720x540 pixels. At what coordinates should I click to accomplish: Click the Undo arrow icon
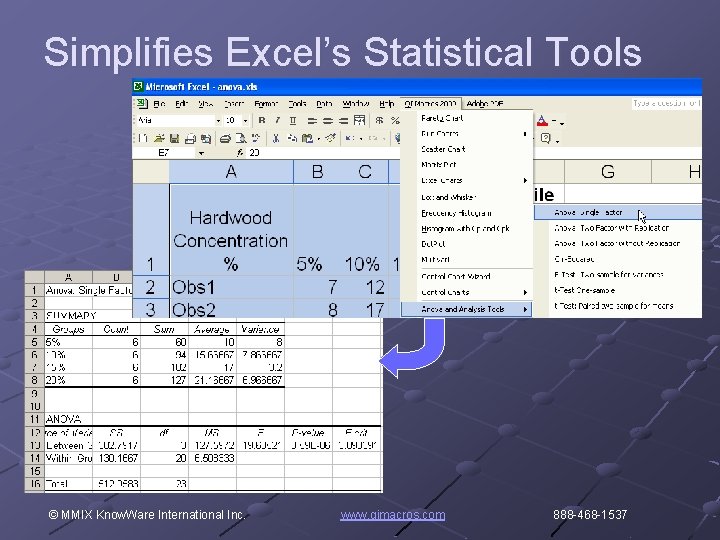(350, 138)
